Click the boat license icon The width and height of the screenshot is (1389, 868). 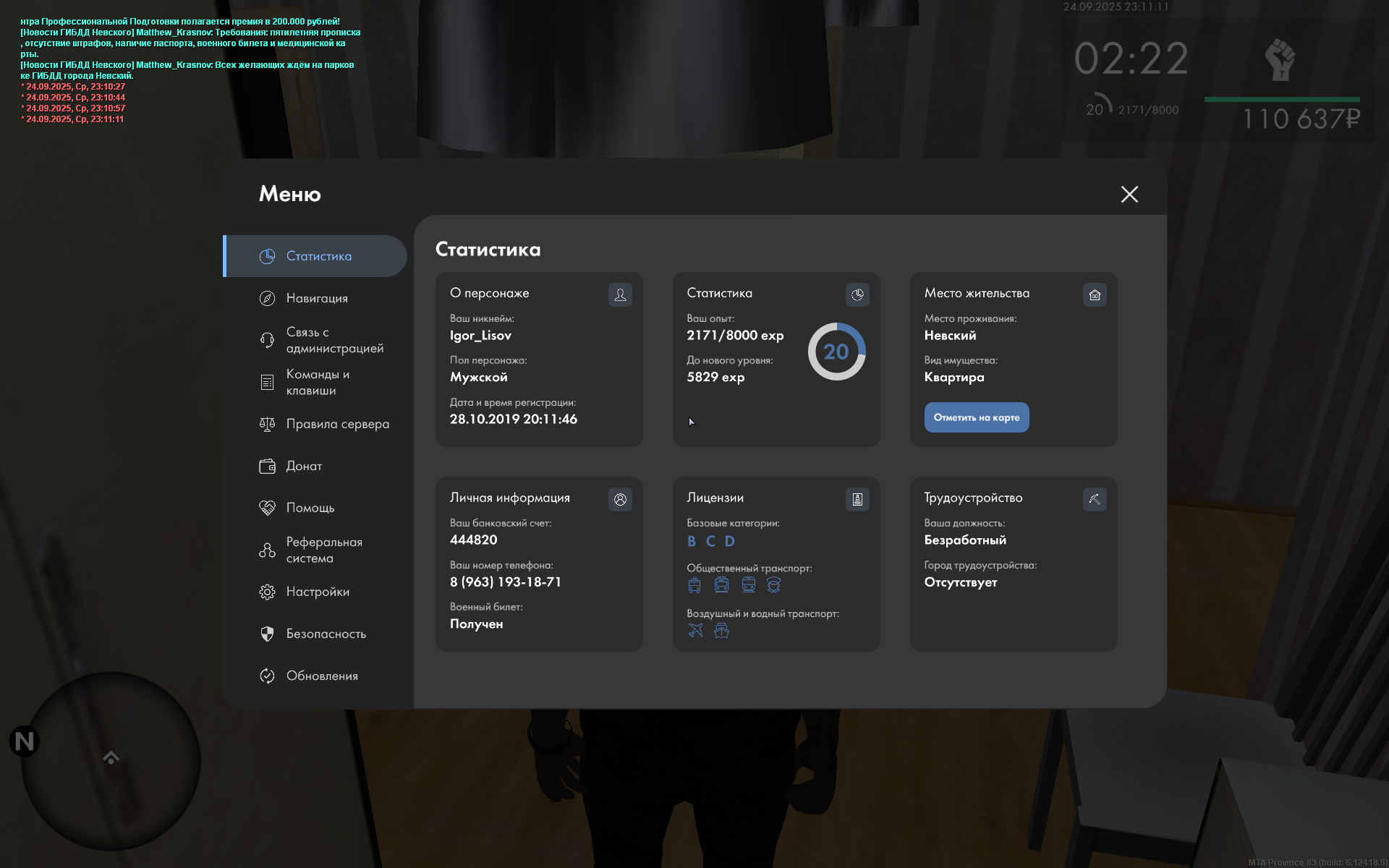pyautogui.click(x=721, y=630)
